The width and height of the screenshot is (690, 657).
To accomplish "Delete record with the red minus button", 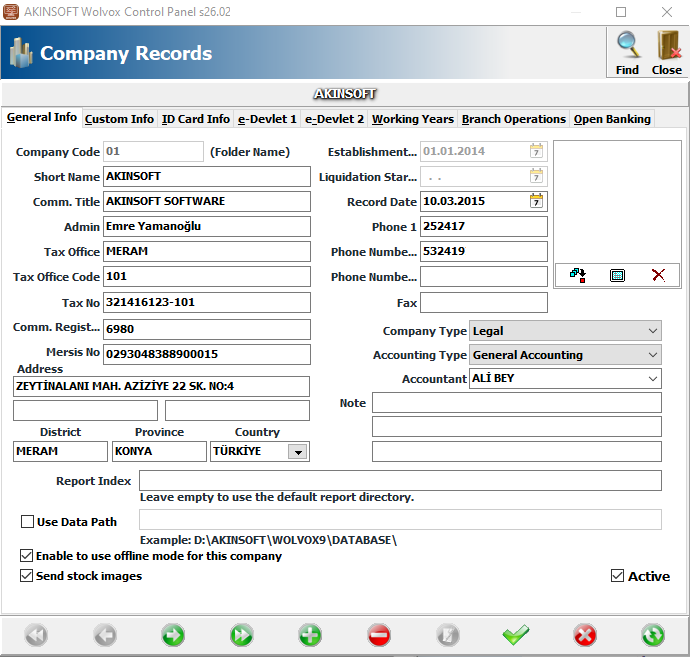I will 379,635.
